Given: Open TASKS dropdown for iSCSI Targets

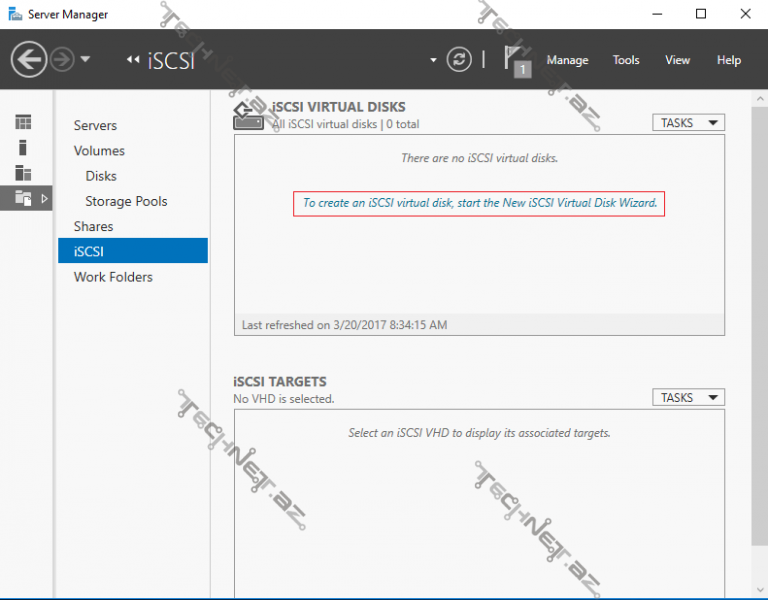Looking at the screenshot, I should 689,398.
